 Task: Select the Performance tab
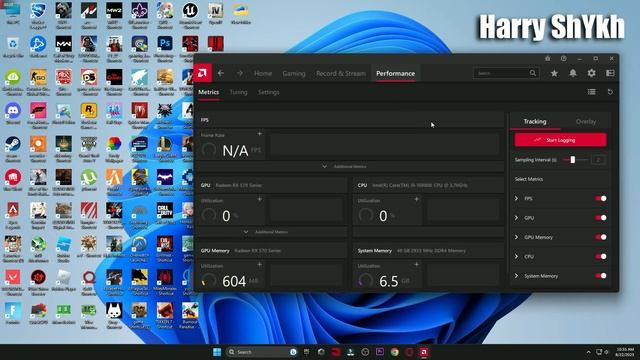pos(396,73)
